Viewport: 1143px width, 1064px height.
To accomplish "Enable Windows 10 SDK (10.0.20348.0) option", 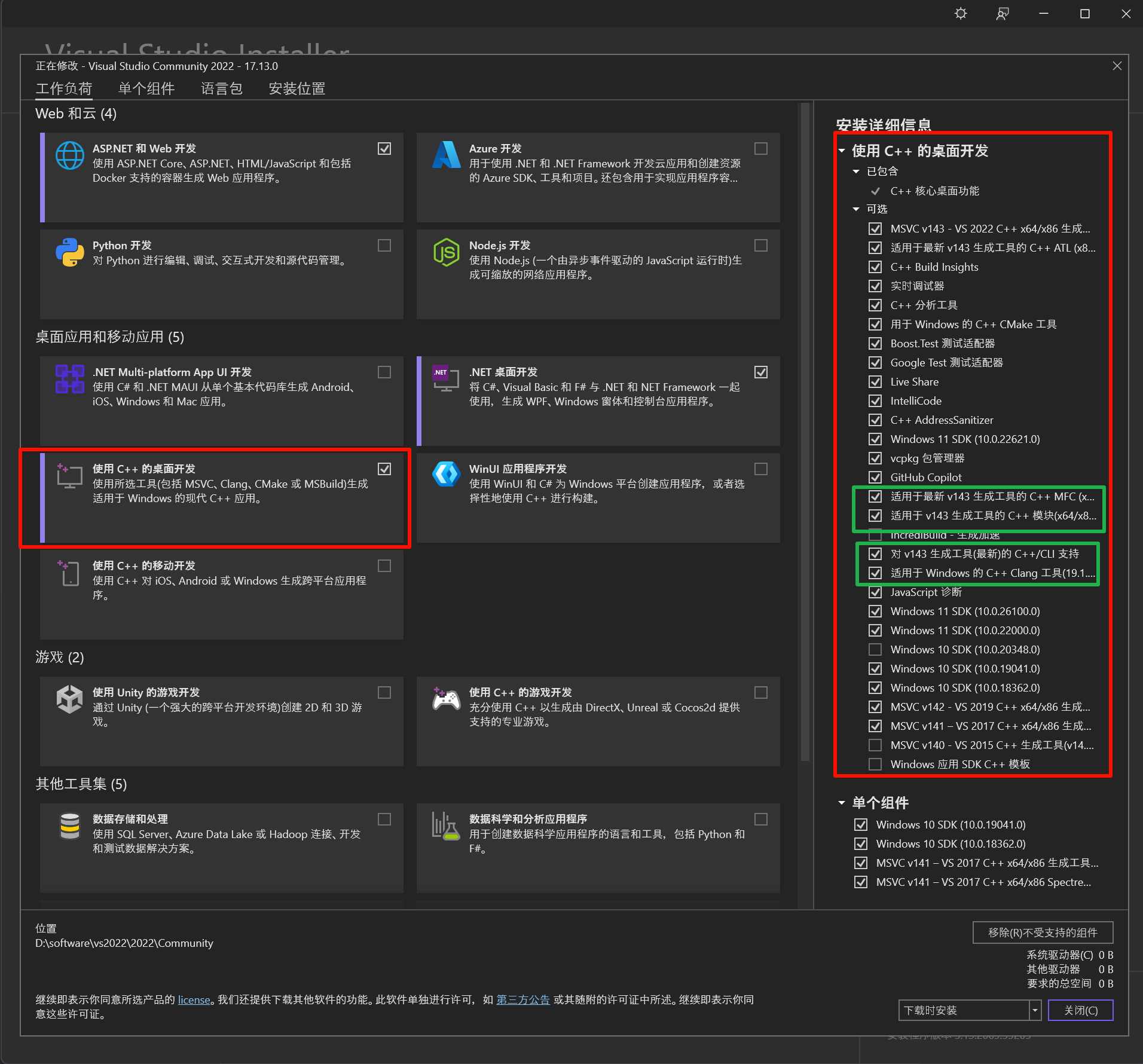I will coord(875,649).
